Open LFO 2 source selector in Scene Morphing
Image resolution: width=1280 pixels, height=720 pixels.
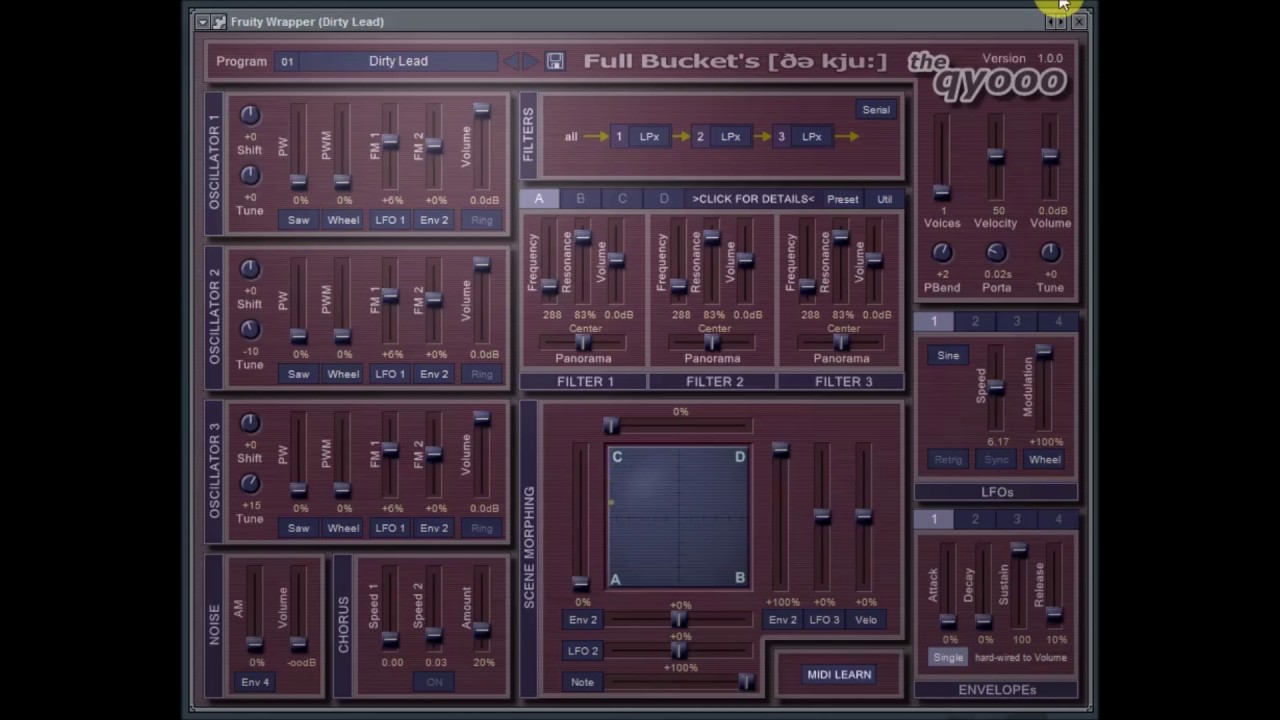(x=582, y=651)
